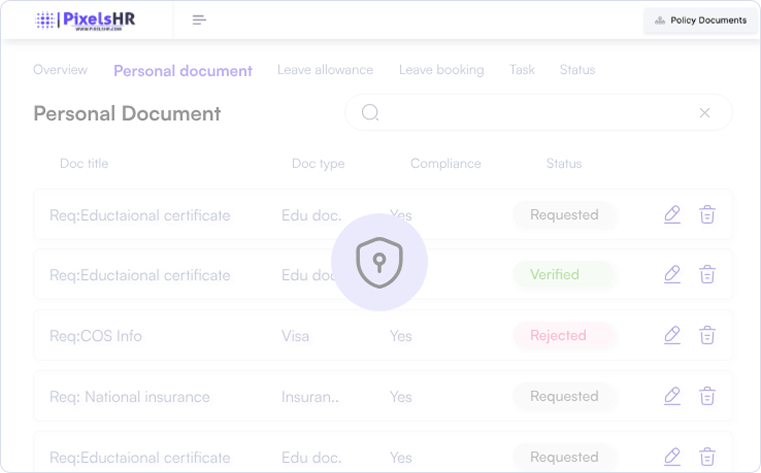
Task: Go to the Leave booking tab
Action: point(441,70)
